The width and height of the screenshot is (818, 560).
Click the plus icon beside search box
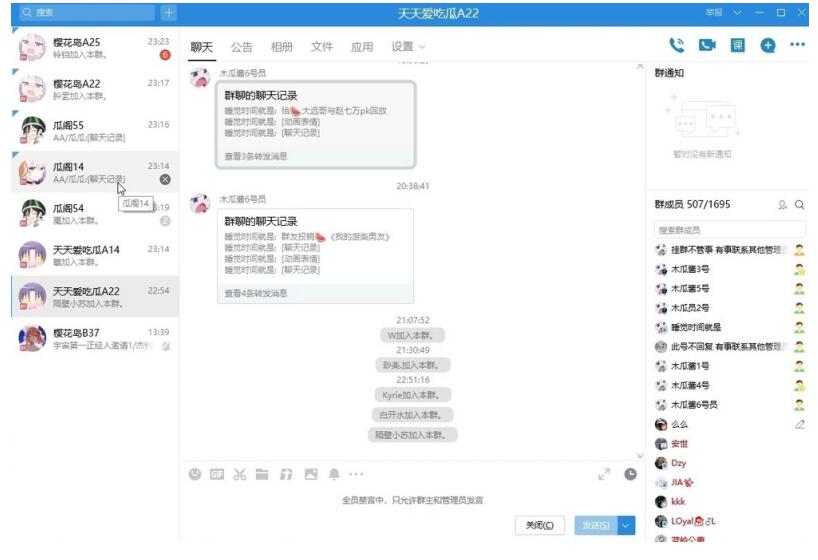click(x=168, y=13)
